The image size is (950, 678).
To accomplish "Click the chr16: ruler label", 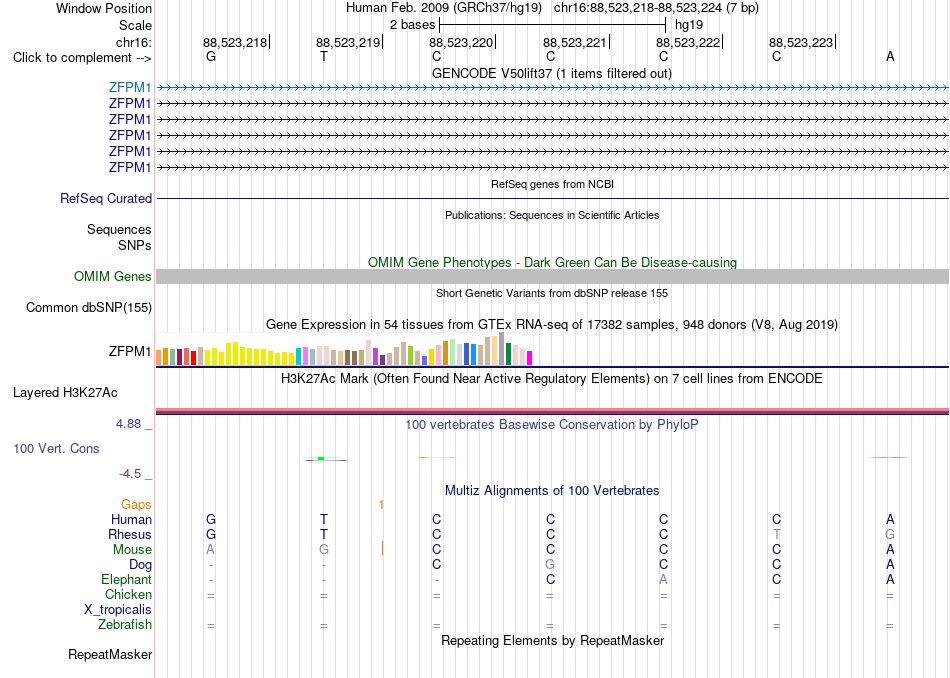I will 133,42.
